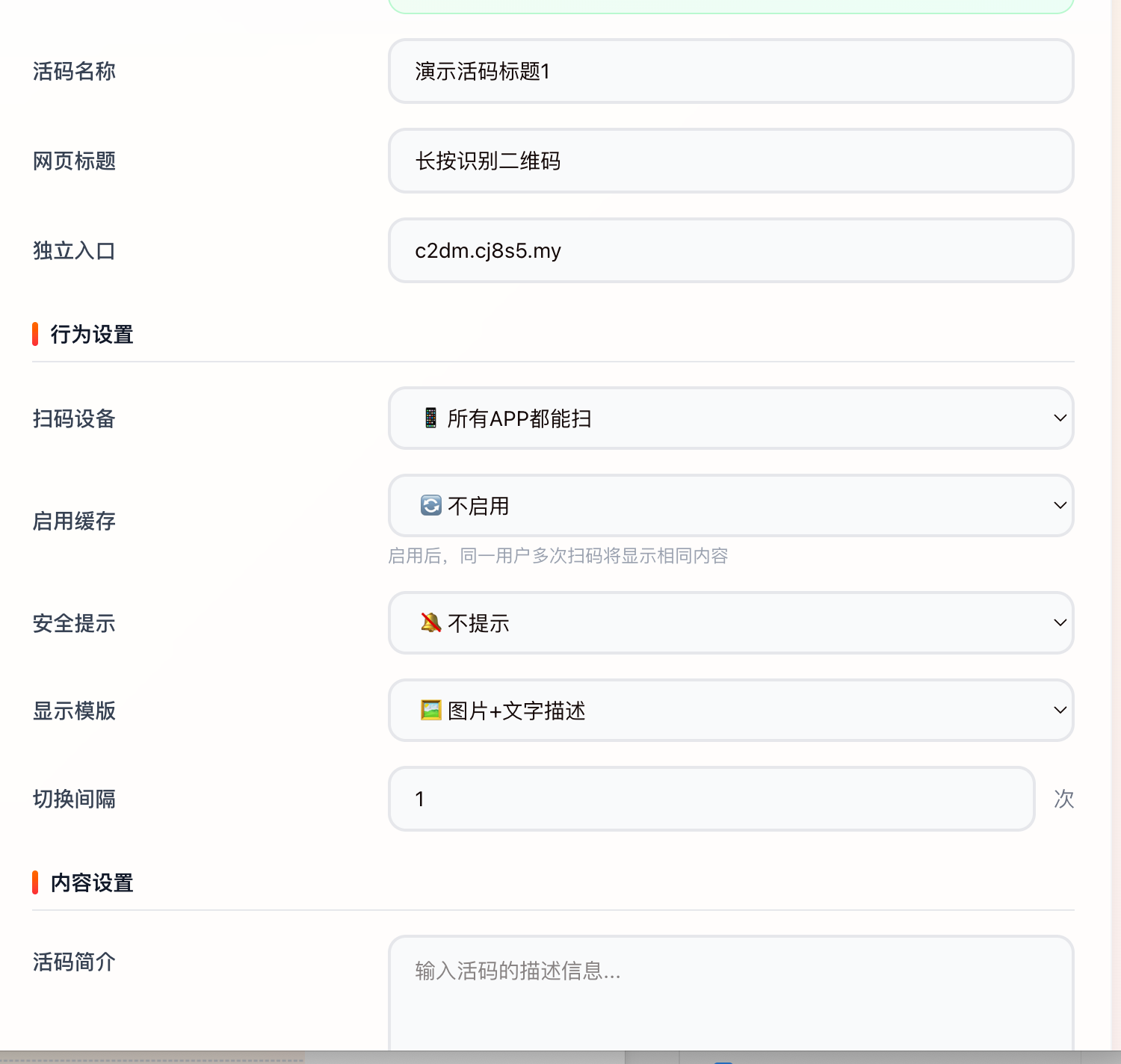Click the chevron arrow of 扫码设备 select
Viewport: 1121px width, 1064px height.
pos(1060,418)
